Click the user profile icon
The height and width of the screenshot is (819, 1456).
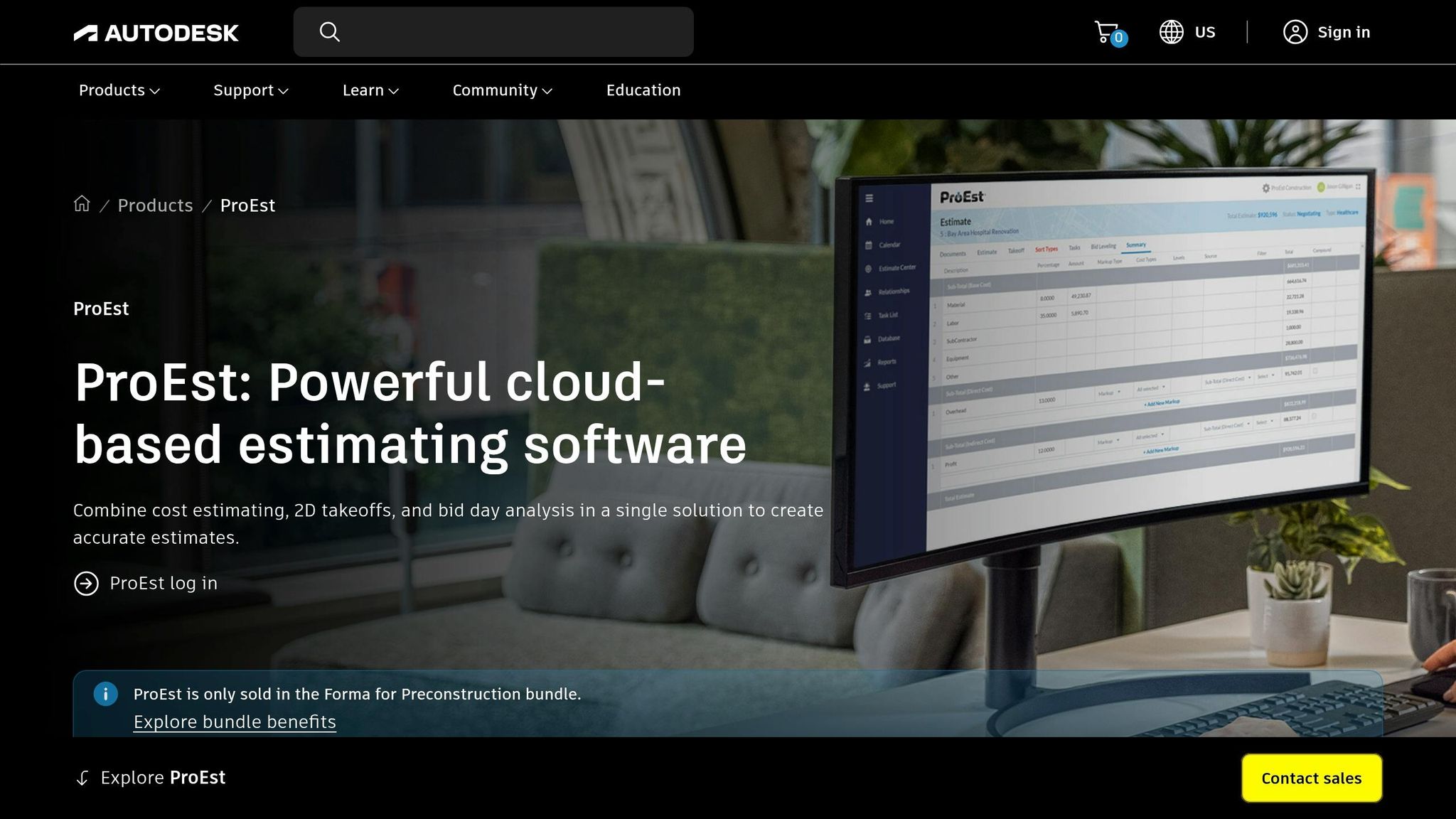(x=1295, y=32)
